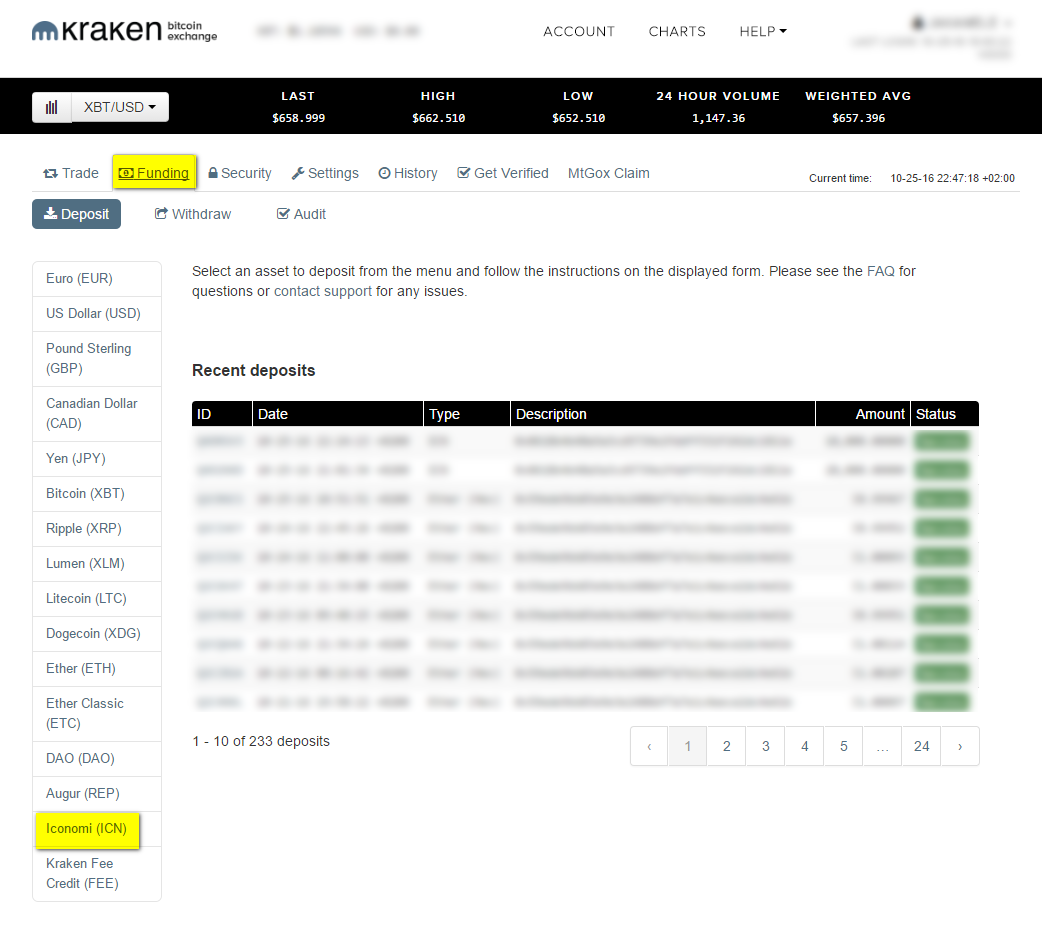Image resolution: width=1042 pixels, height=928 pixels.
Task: Go to page 3 of deposits
Action: coord(766,747)
